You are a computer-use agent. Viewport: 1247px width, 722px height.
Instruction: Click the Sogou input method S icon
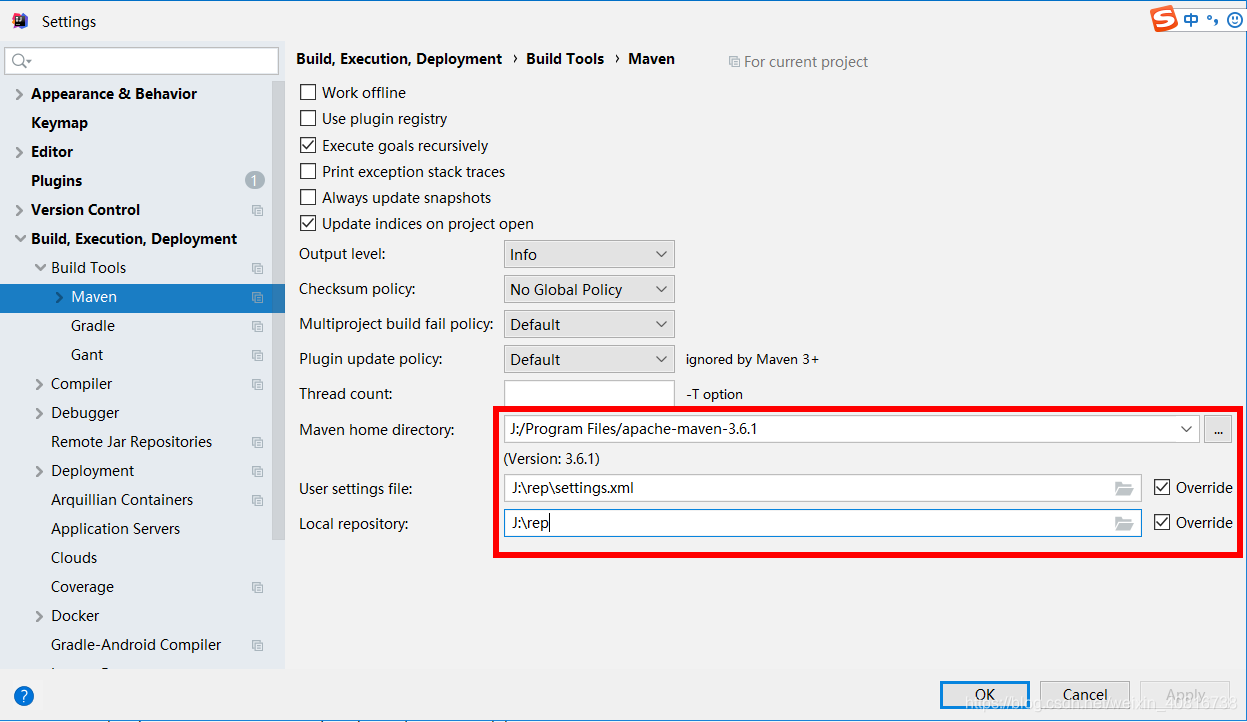pos(1163,19)
